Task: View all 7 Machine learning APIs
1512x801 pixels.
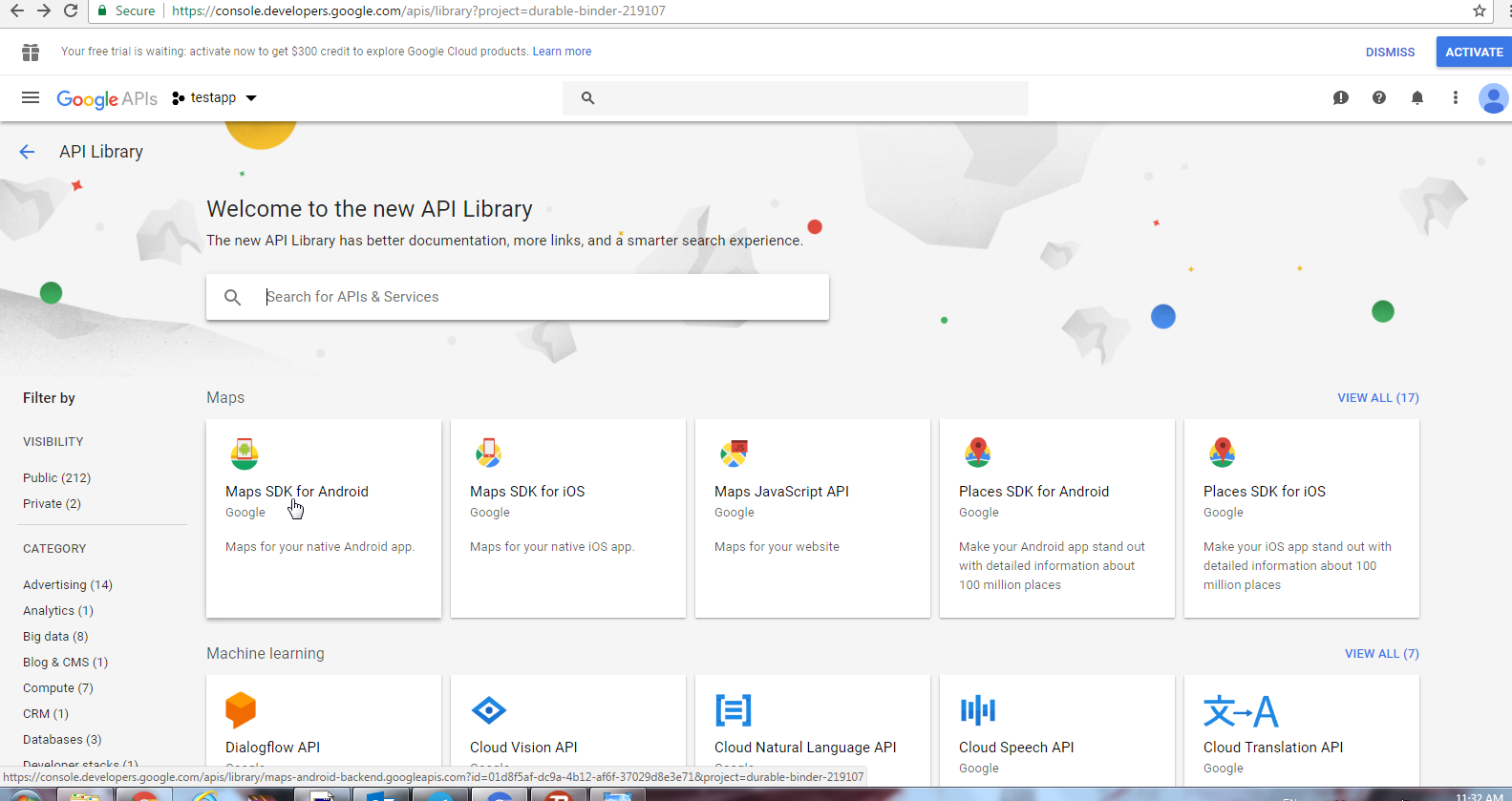Action: pyautogui.click(x=1382, y=654)
